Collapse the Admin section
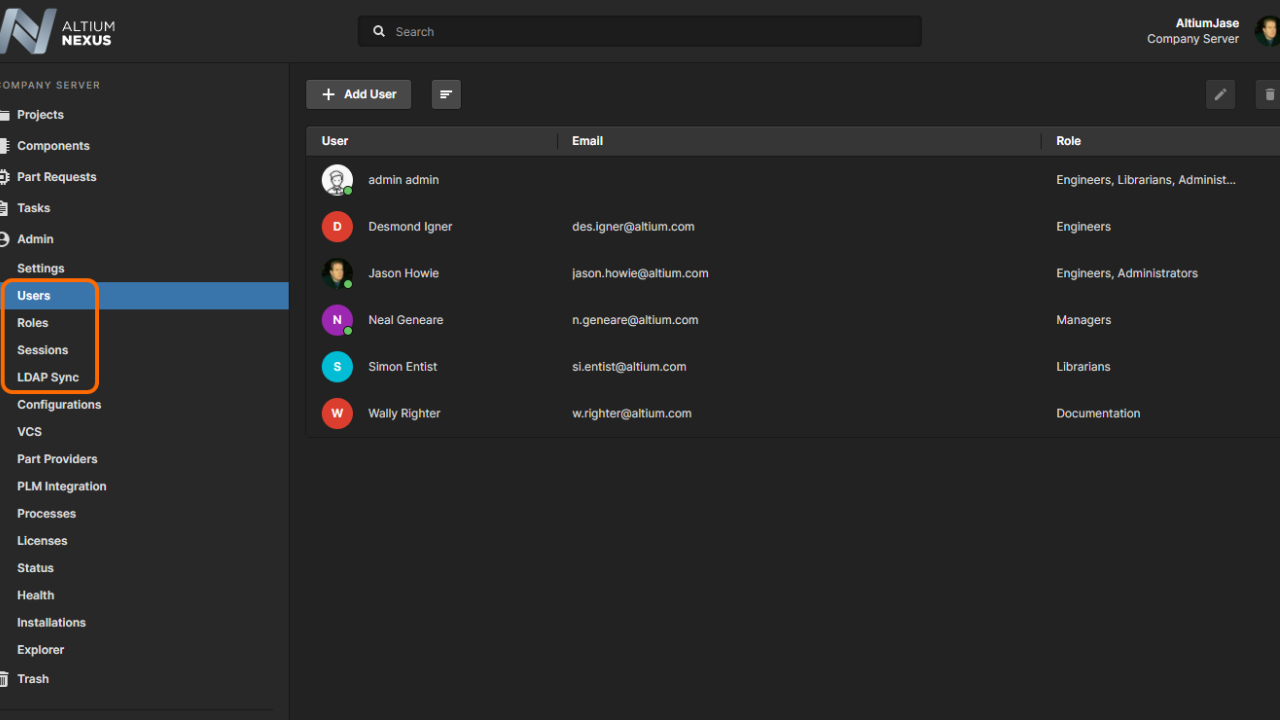 tap(35, 239)
